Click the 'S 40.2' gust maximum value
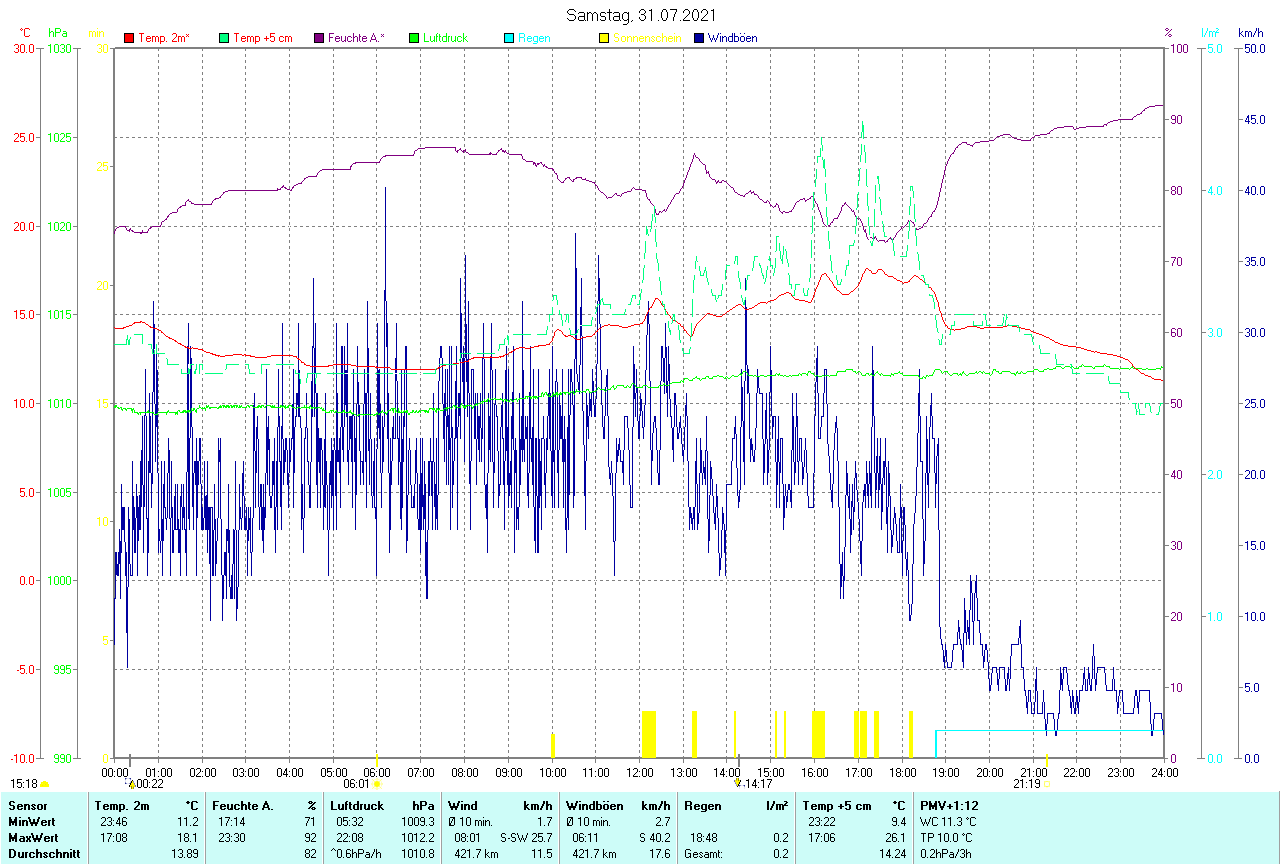Image resolution: width=1280 pixels, height=864 pixels. (655, 838)
